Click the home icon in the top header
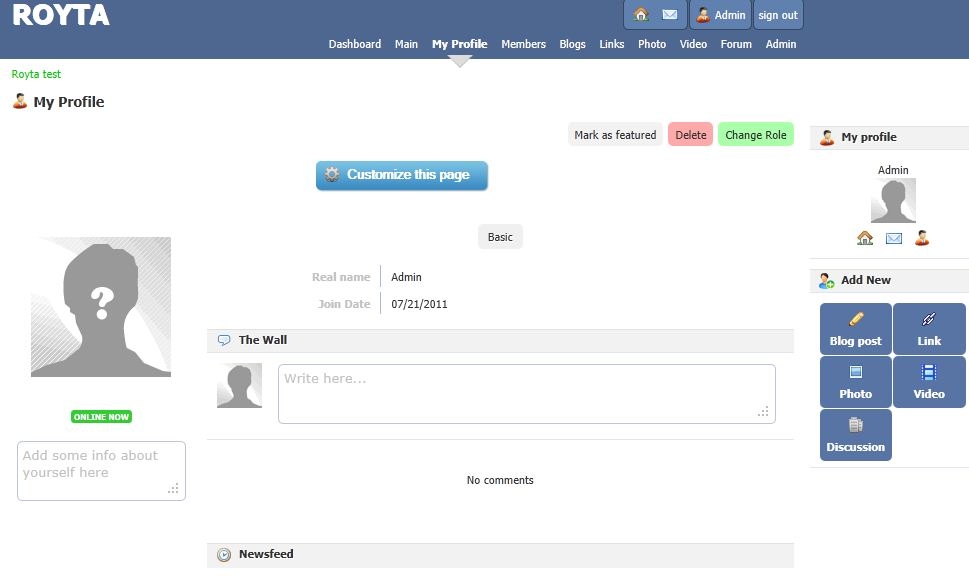The height and width of the screenshot is (581, 969). tap(641, 15)
